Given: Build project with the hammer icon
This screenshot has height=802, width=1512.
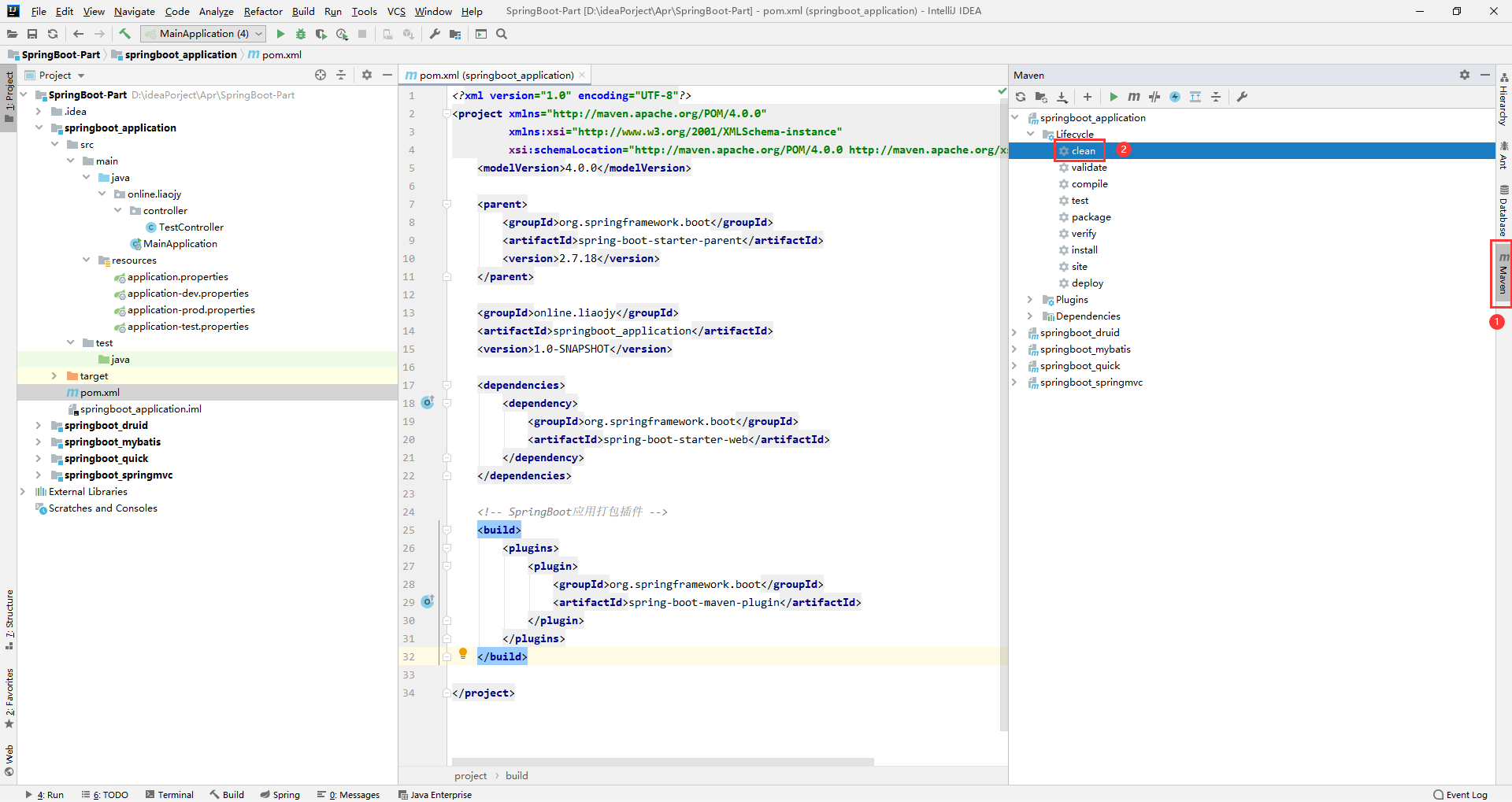Looking at the screenshot, I should (124, 34).
